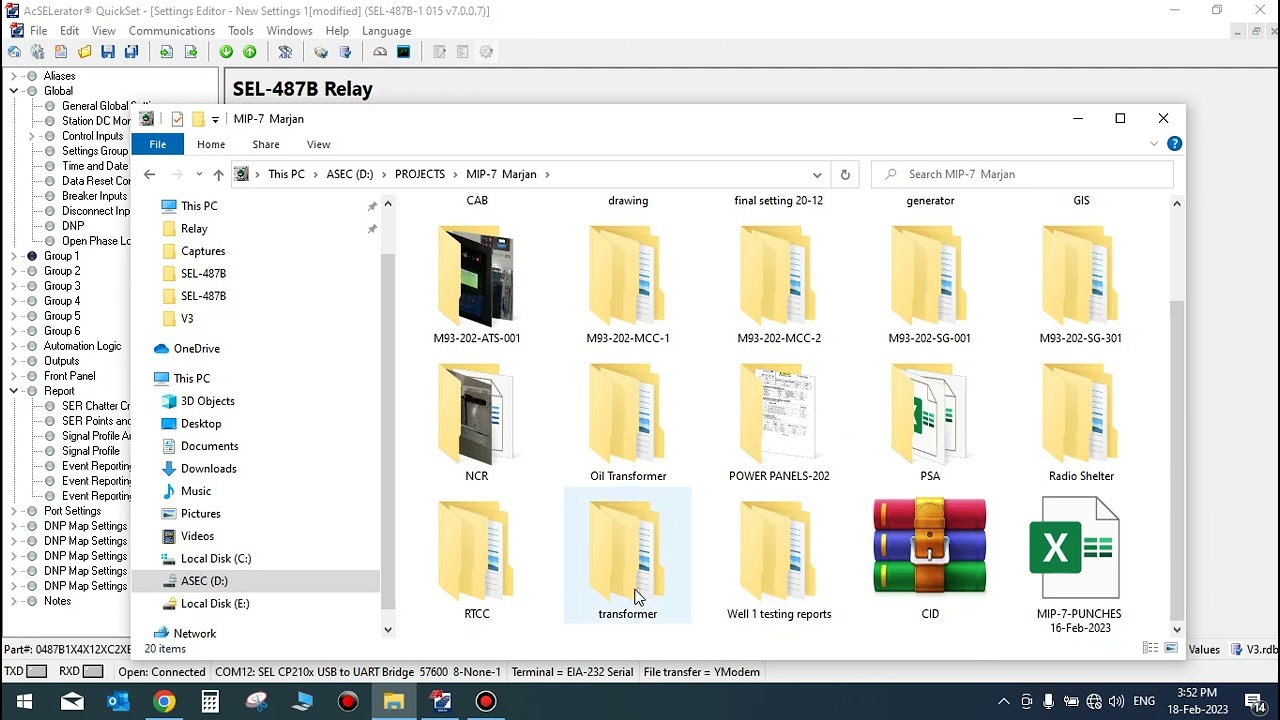Select the POWER PANELS-202 folder

pyautogui.click(x=779, y=424)
